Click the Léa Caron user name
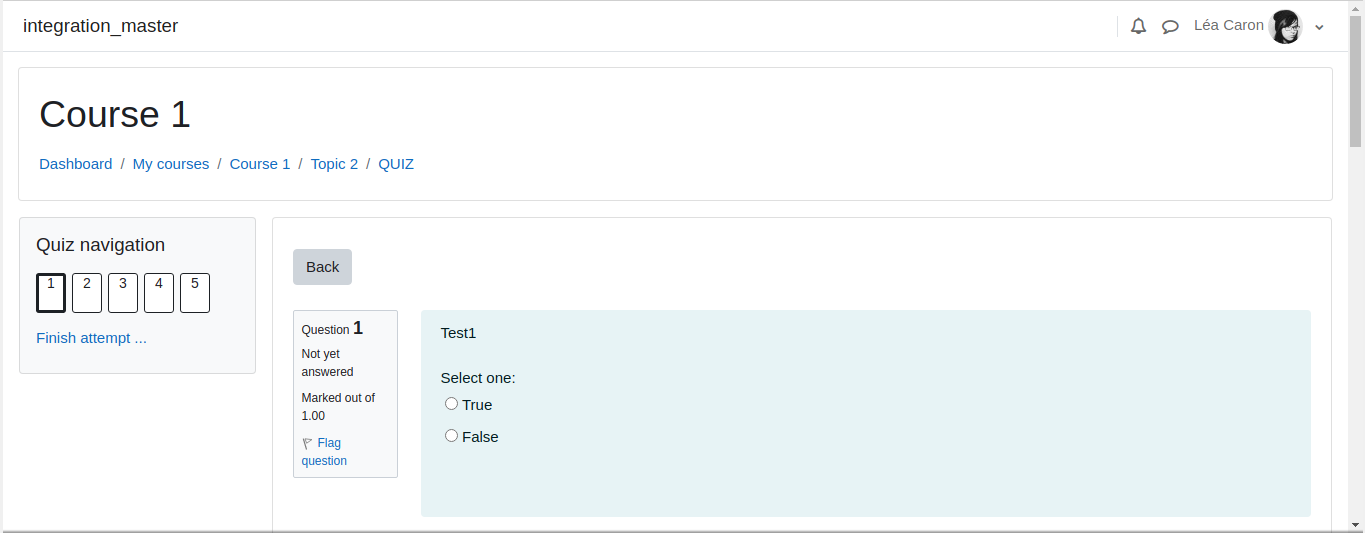1365x533 pixels. tap(1229, 25)
